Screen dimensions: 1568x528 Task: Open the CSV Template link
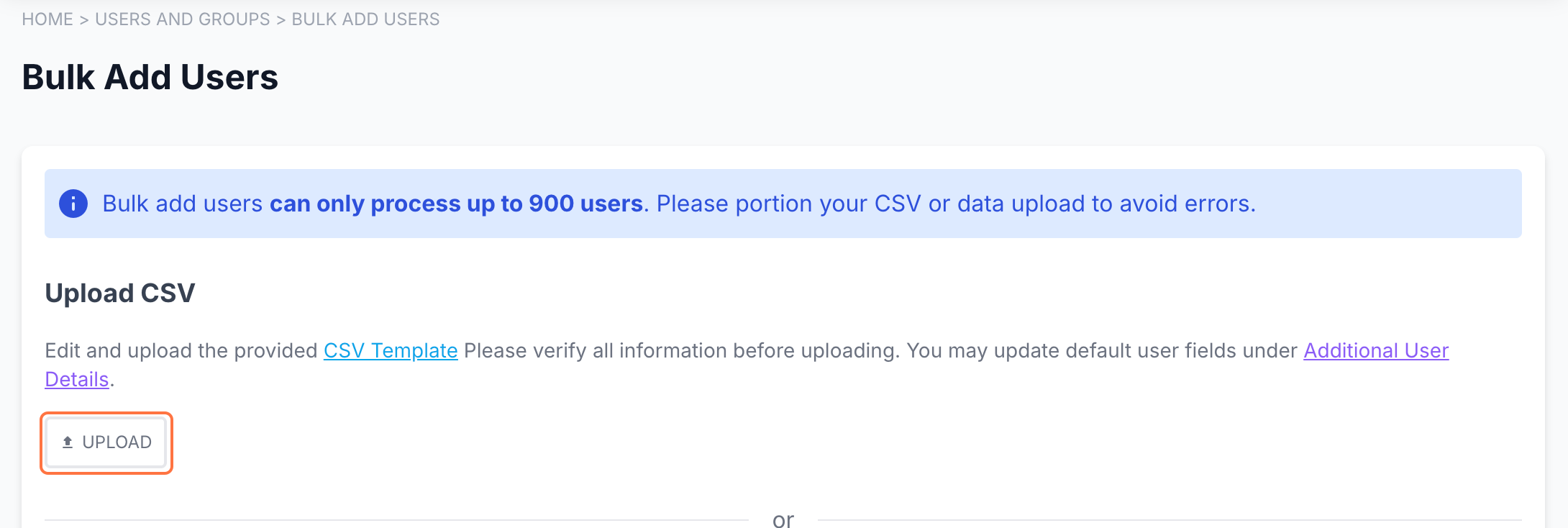coord(391,350)
